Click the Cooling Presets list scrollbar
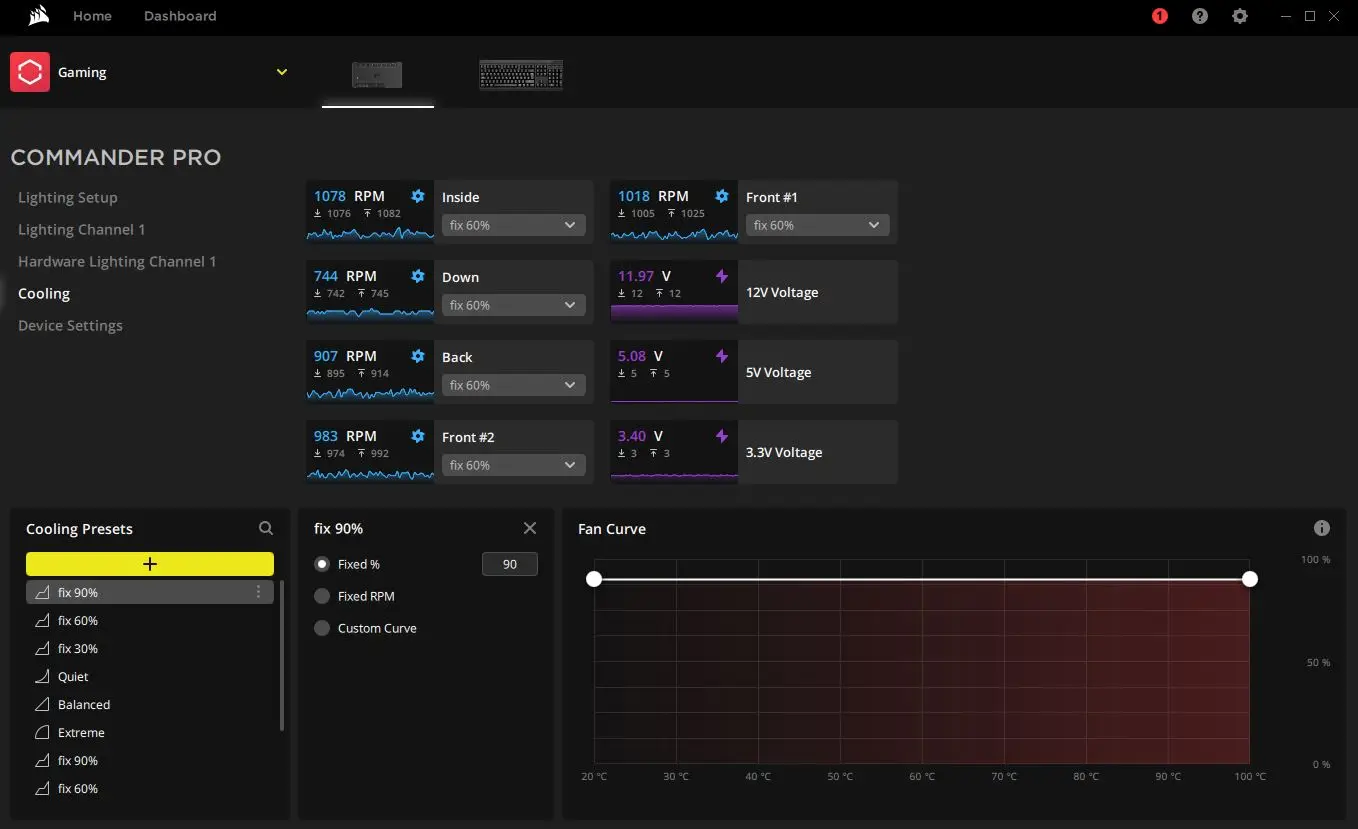The width and height of the screenshot is (1358, 829). 282,655
